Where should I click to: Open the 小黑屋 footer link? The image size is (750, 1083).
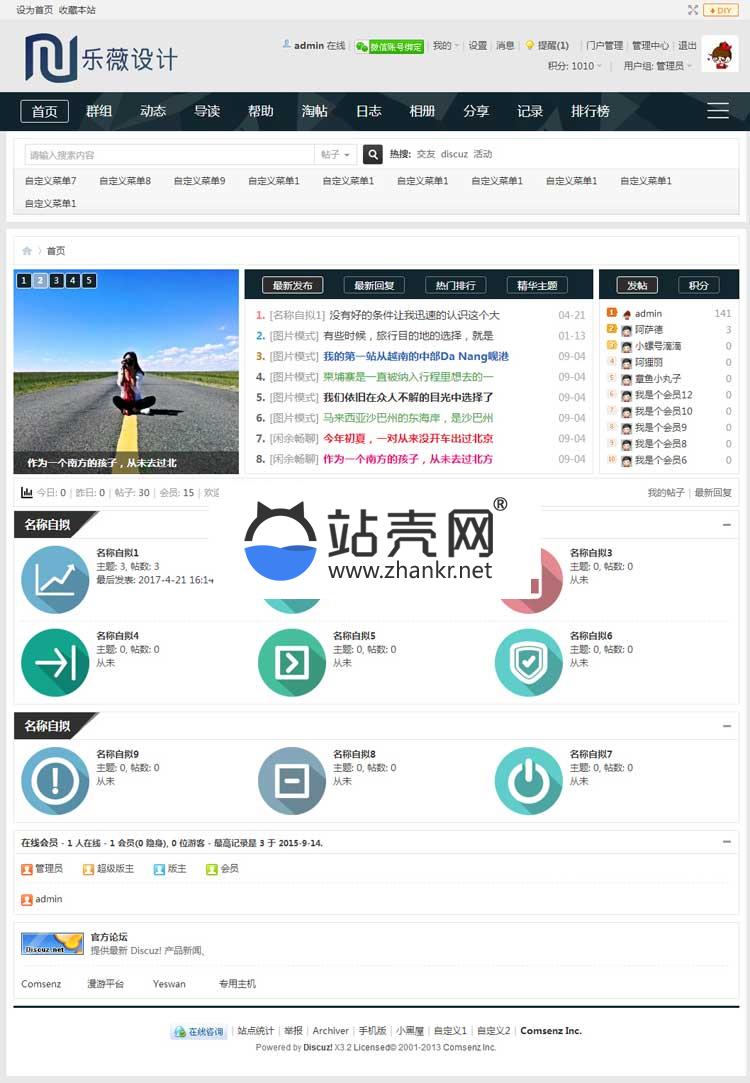pyautogui.click(x=410, y=1031)
